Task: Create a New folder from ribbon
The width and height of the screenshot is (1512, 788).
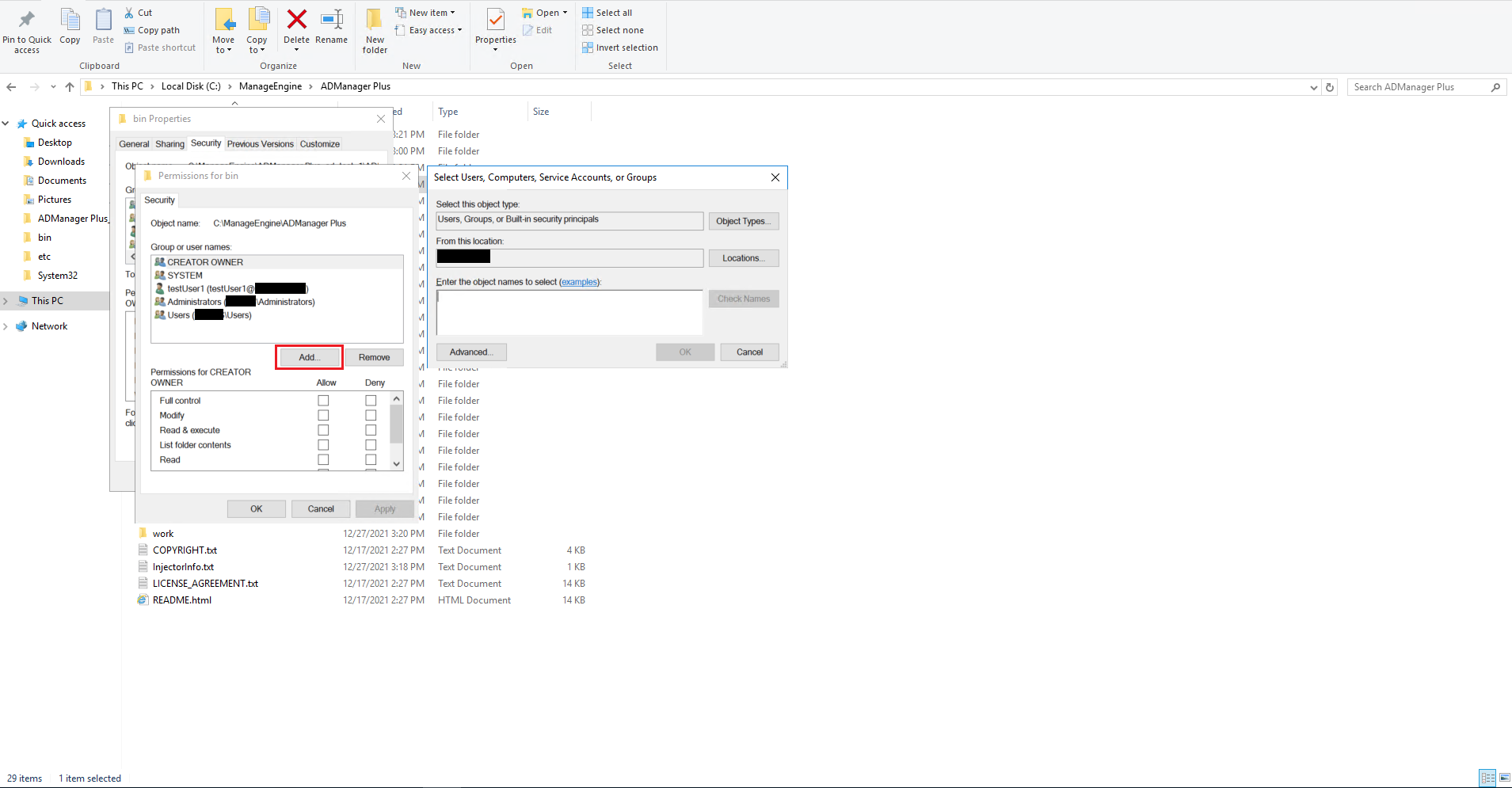Action: coord(375,32)
